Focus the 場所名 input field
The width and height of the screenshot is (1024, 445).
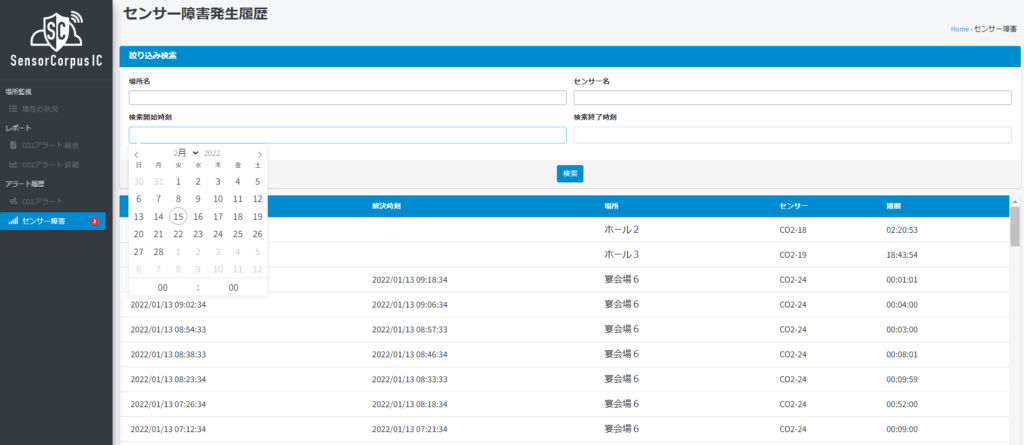[x=347, y=98]
